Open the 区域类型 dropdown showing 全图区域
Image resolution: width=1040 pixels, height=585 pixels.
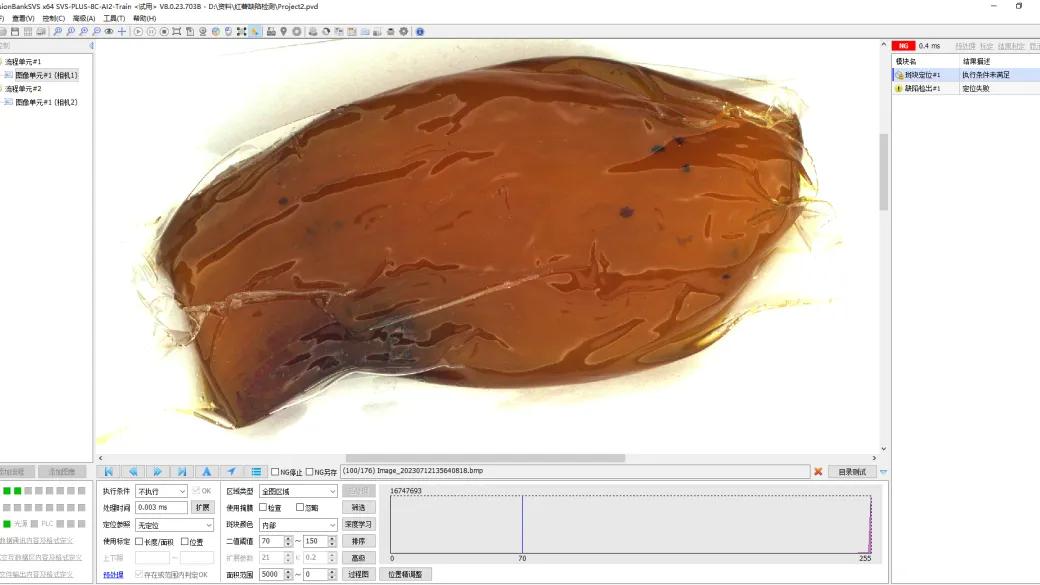click(298, 491)
